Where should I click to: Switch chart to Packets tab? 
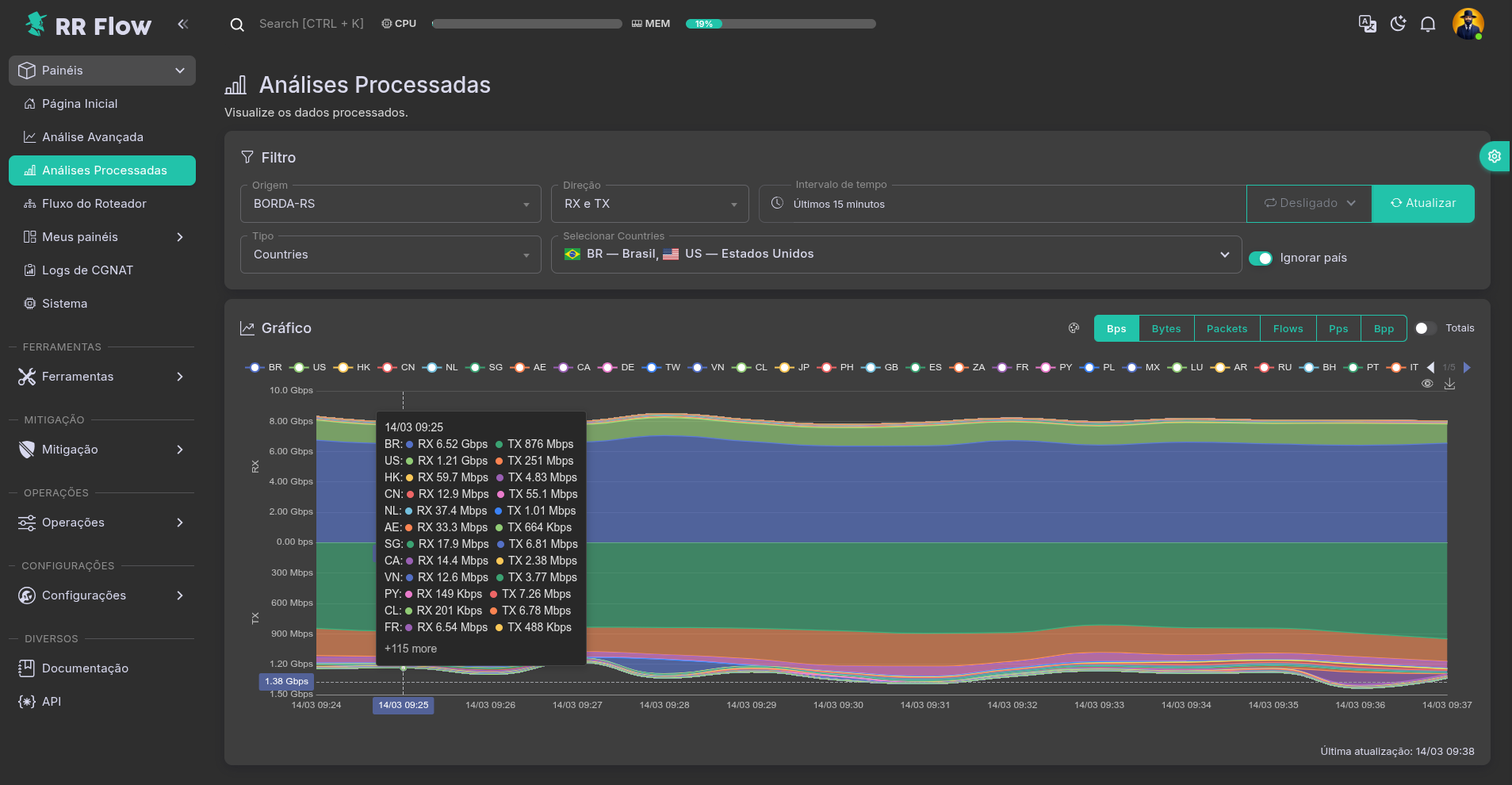(x=1227, y=328)
